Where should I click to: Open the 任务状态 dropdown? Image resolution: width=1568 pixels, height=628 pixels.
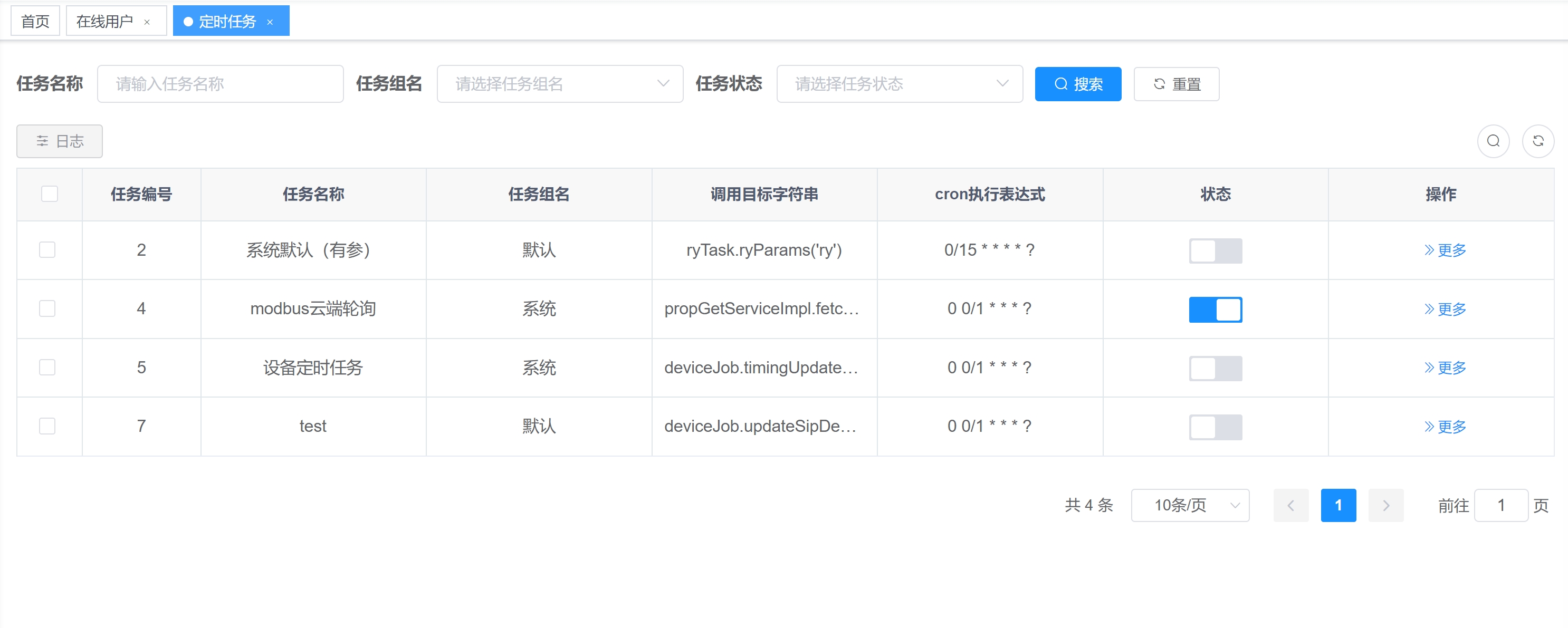[x=900, y=84]
